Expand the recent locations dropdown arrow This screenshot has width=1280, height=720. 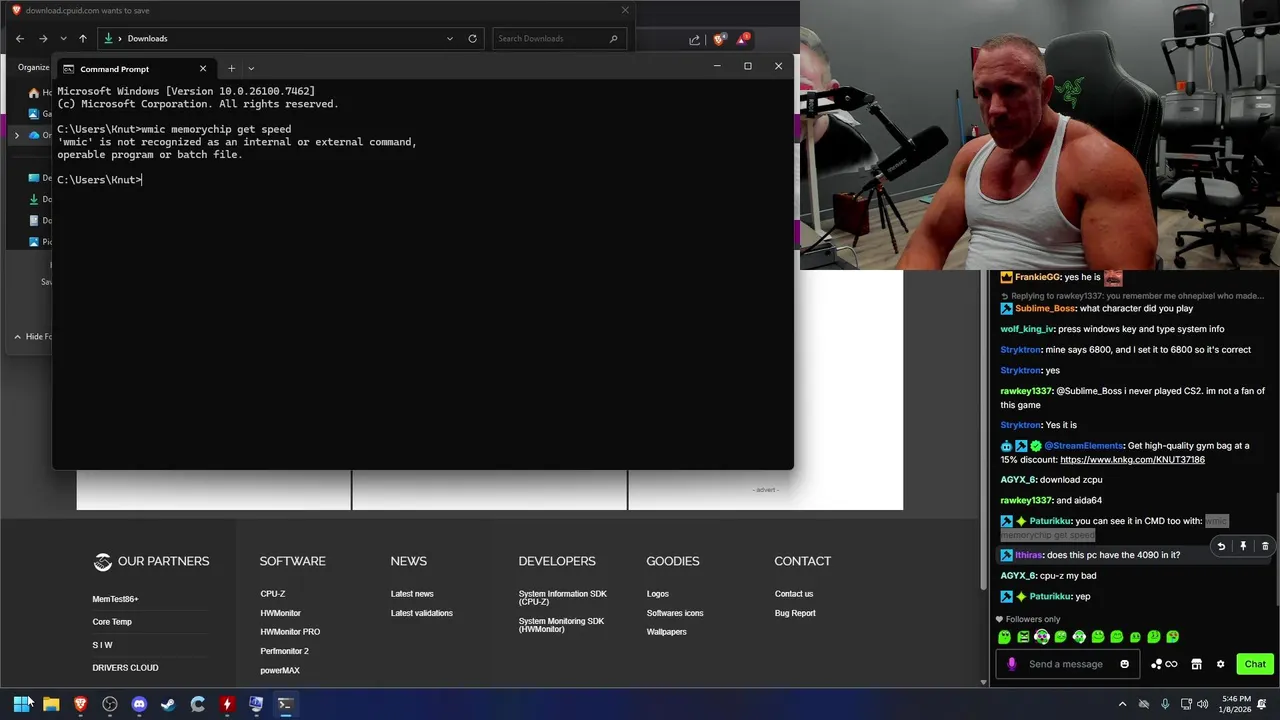point(63,38)
